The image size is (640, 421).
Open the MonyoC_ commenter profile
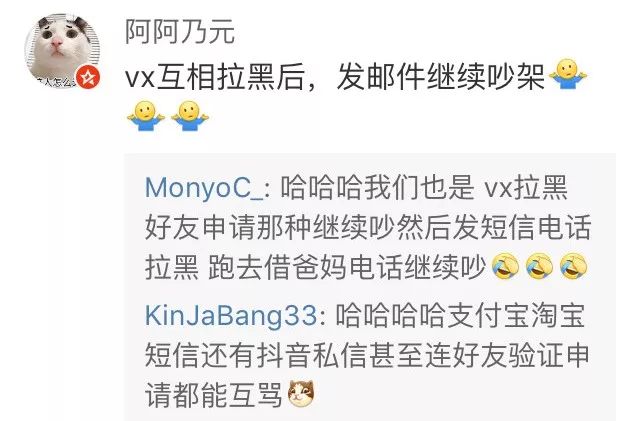(204, 187)
